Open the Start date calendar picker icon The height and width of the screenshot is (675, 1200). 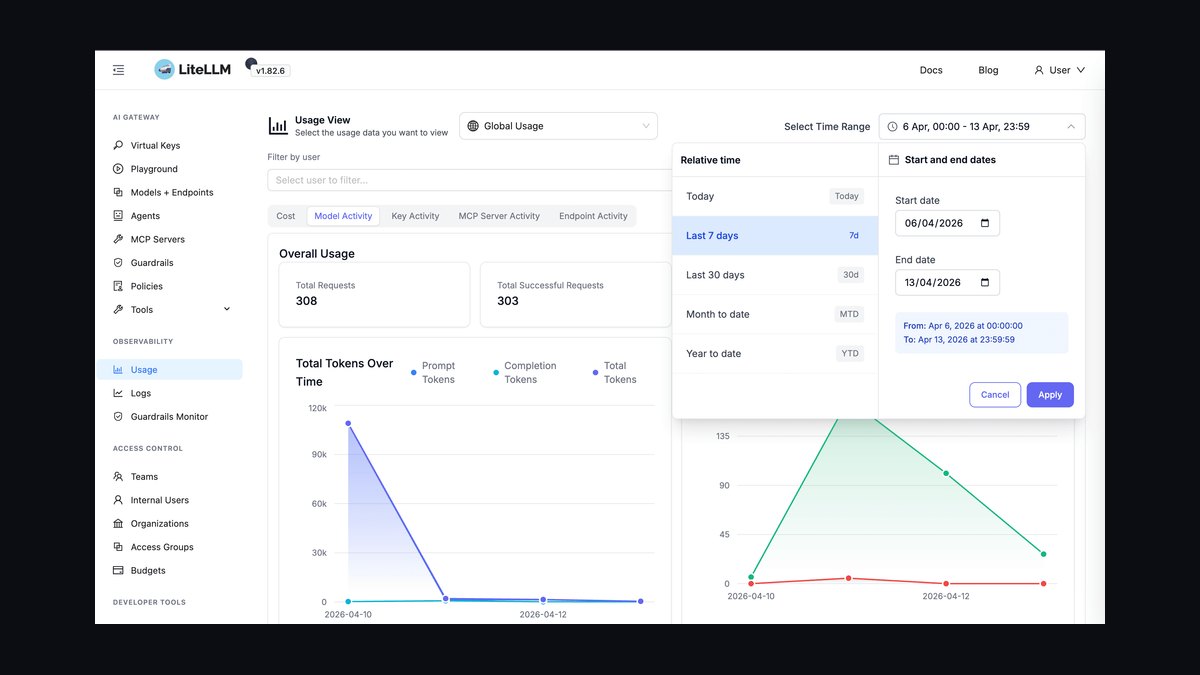pyautogui.click(x=985, y=223)
